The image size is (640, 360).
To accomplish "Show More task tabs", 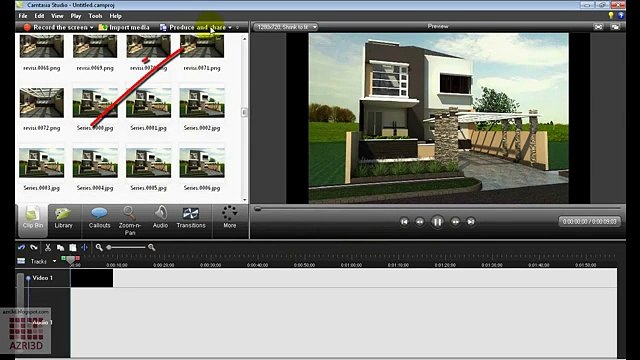I will point(229,218).
